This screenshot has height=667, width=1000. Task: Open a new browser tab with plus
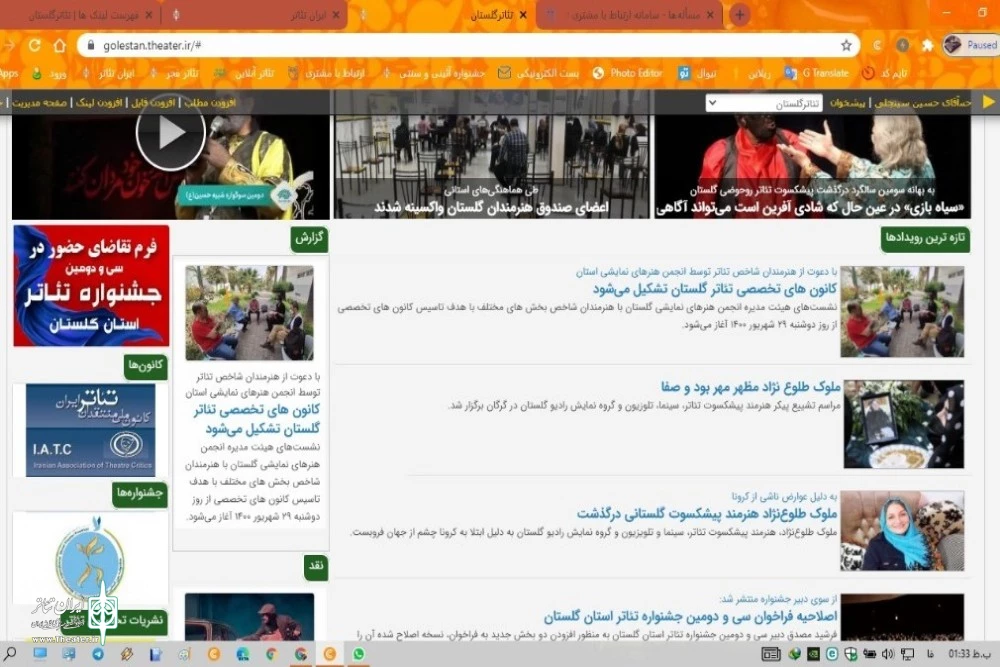(740, 15)
